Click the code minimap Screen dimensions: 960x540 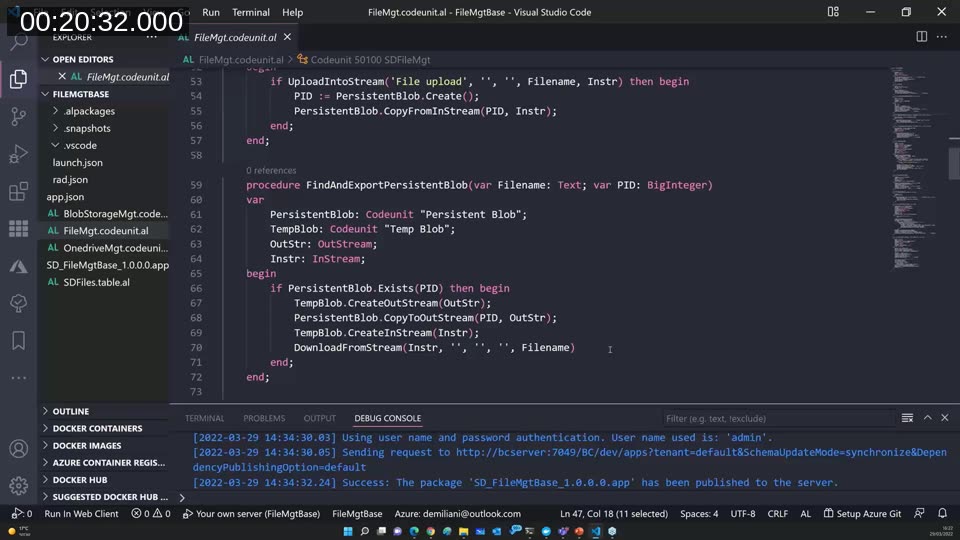point(914,167)
